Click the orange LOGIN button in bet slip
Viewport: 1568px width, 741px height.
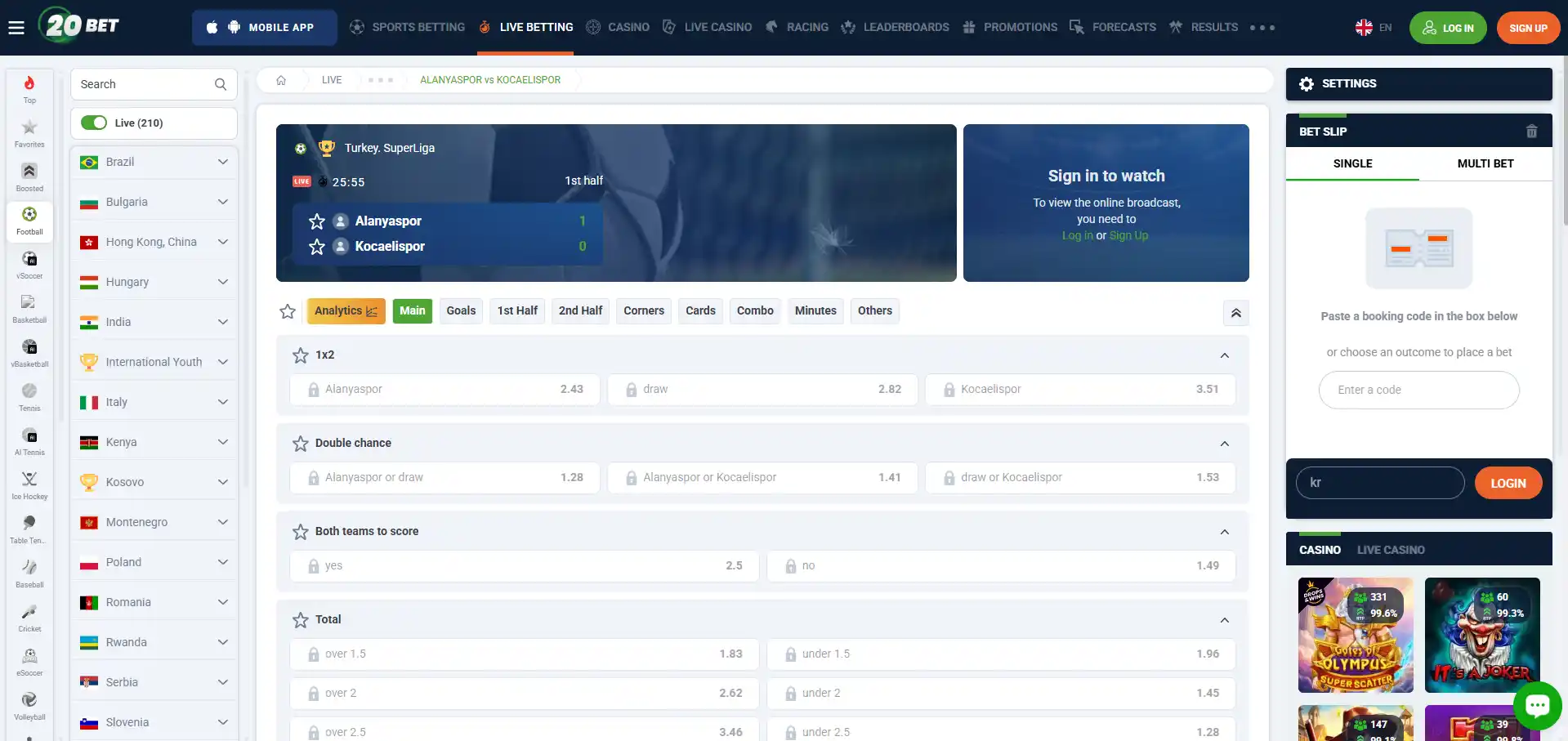pyautogui.click(x=1508, y=483)
